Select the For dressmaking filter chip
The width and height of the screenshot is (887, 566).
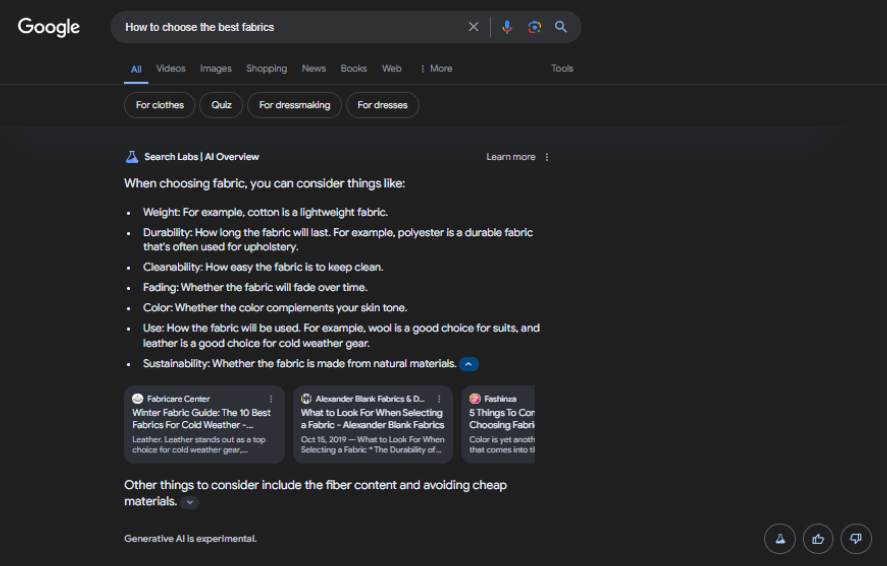294,105
